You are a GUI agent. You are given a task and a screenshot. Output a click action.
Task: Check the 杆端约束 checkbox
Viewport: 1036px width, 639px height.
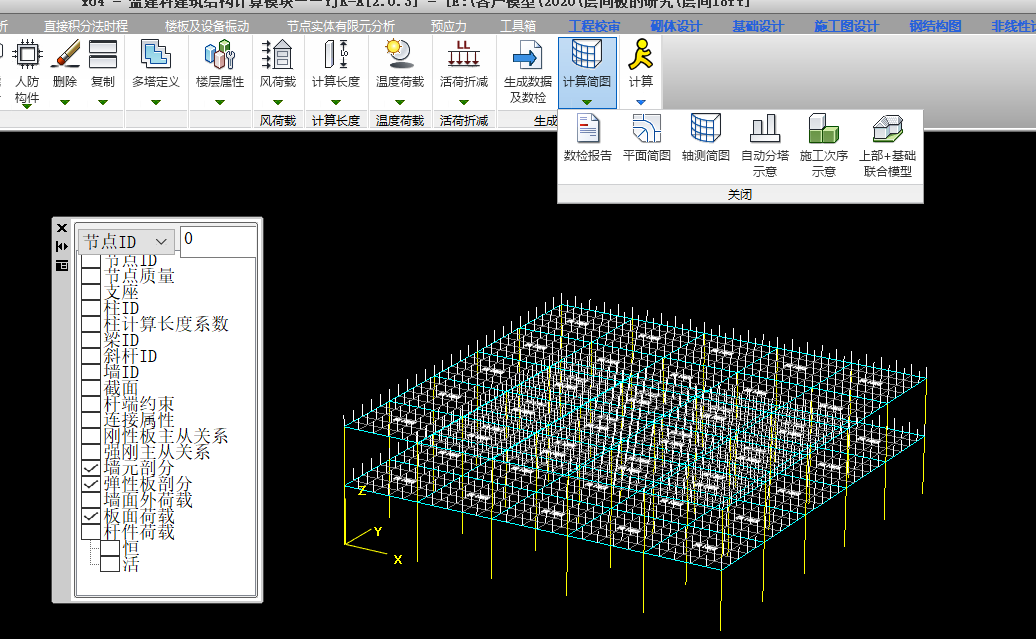coord(91,404)
